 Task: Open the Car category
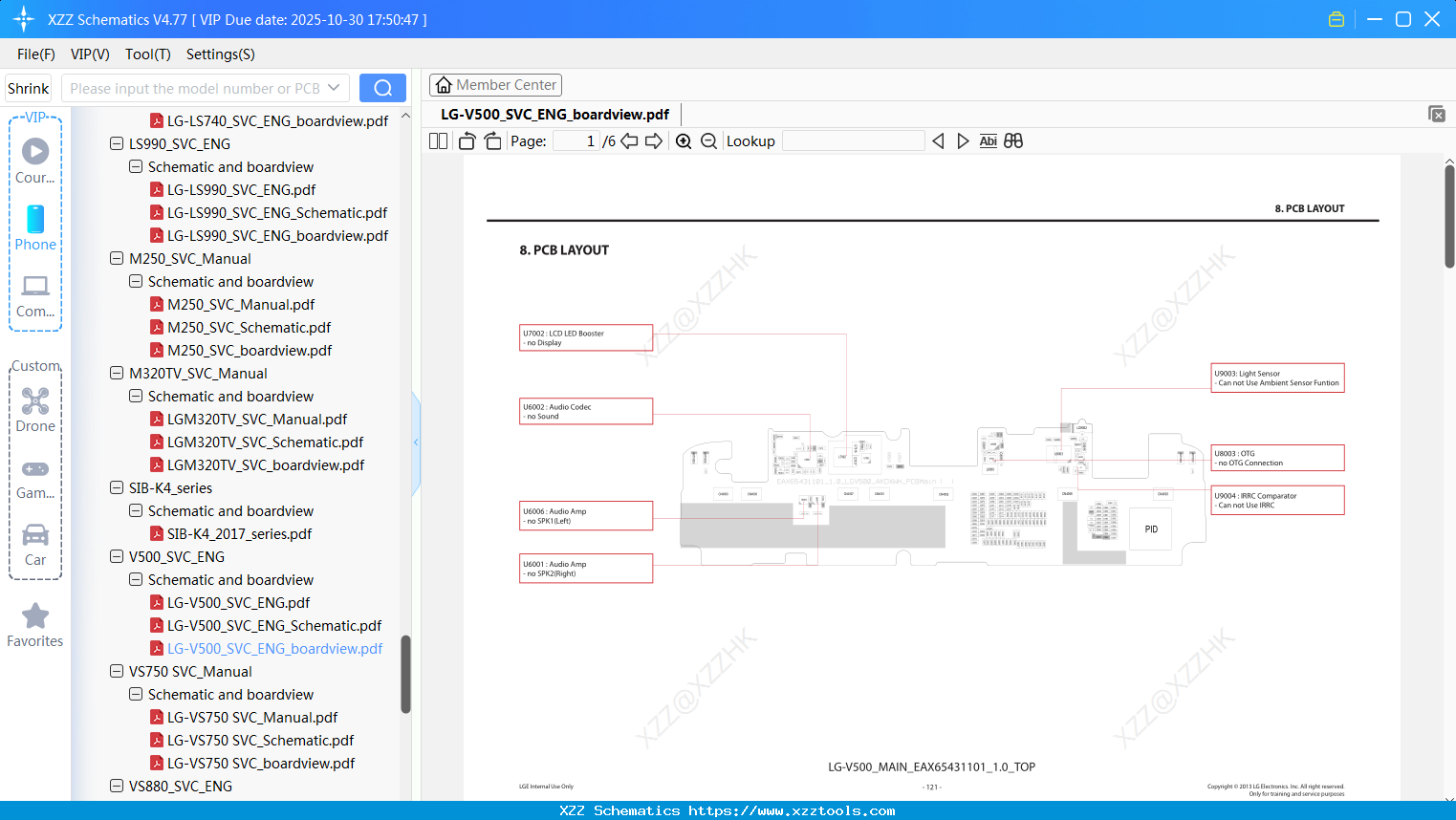(x=35, y=545)
